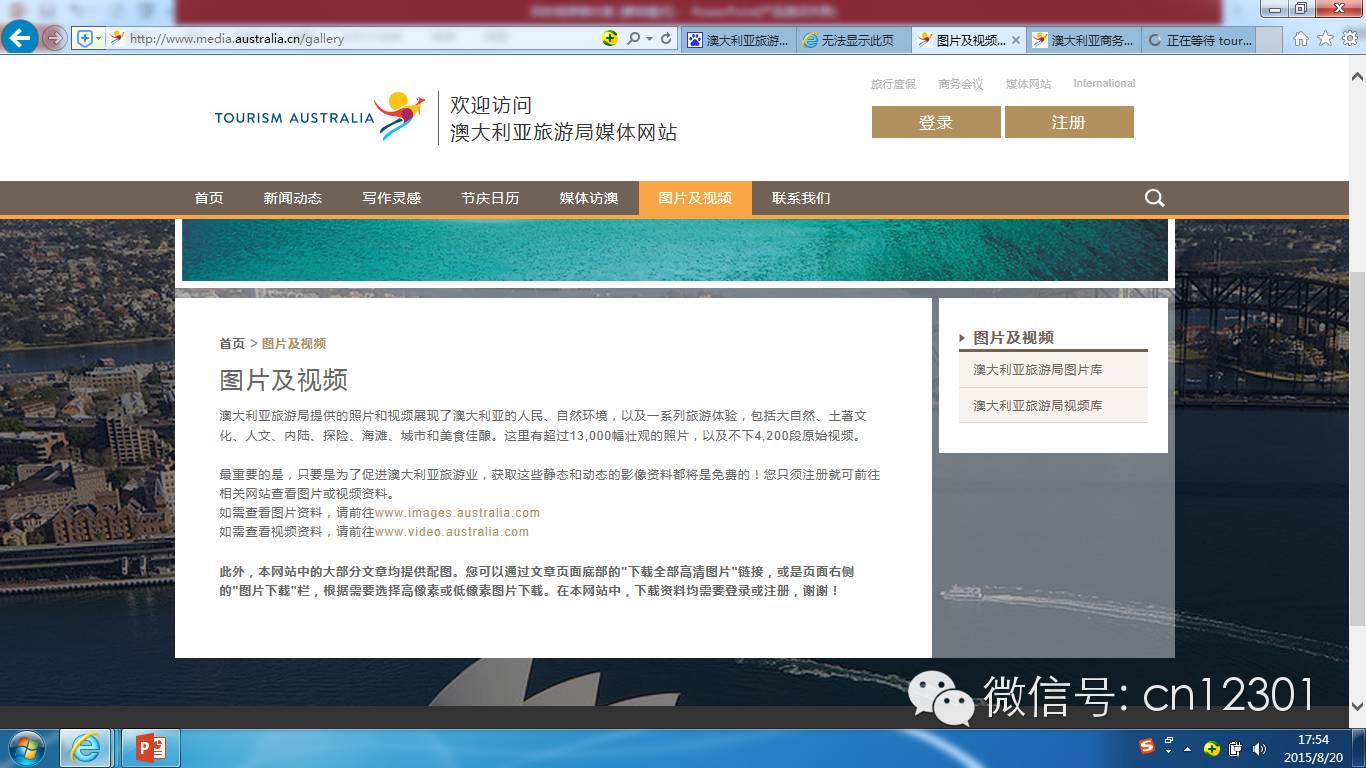Image resolution: width=1366 pixels, height=768 pixels.
Task: Open 新闻动态 in the navigation bar
Action: [293, 198]
